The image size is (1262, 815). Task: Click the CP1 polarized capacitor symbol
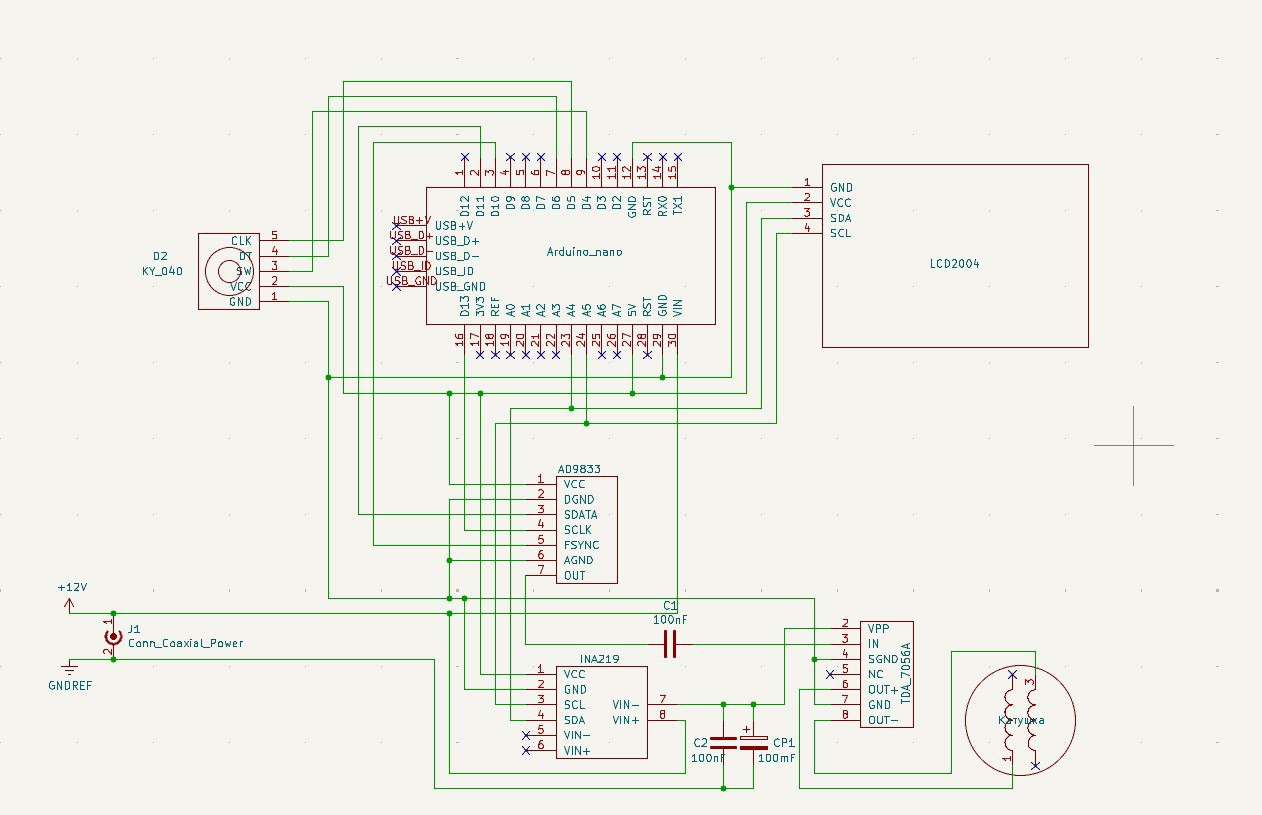click(x=753, y=742)
